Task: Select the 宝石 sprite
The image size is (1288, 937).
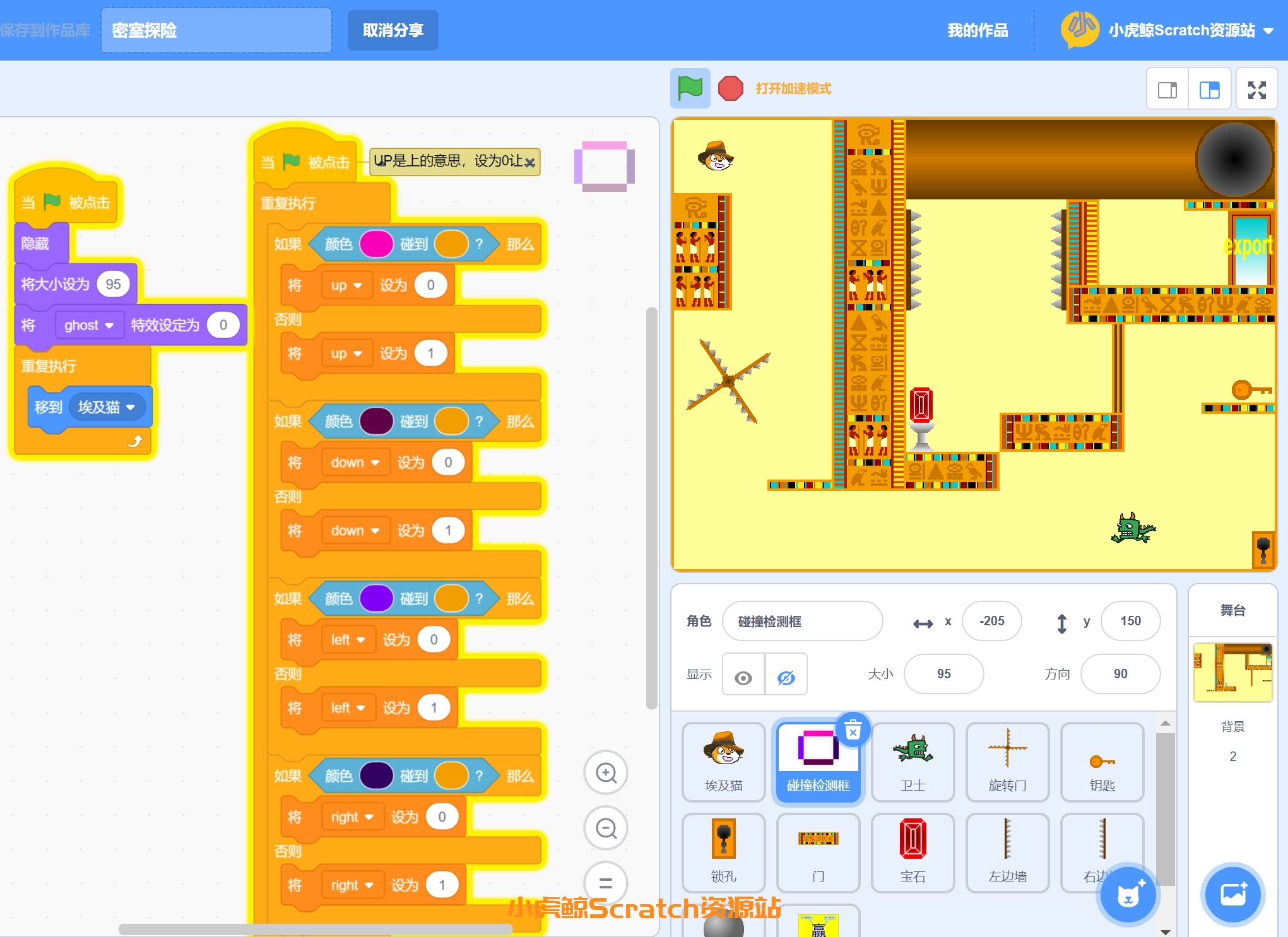Action: click(x=913, y=853)
